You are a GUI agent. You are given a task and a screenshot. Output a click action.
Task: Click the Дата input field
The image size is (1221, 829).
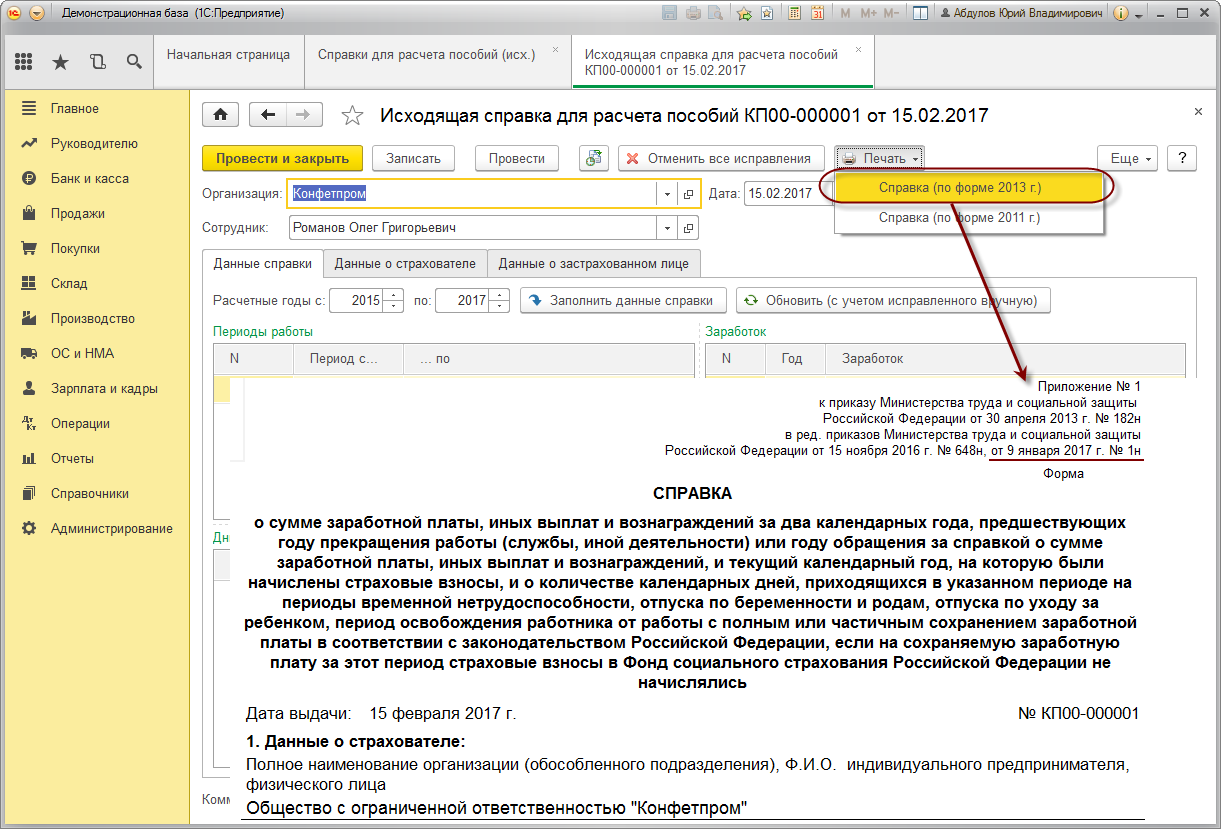click(x=780, y=194)
